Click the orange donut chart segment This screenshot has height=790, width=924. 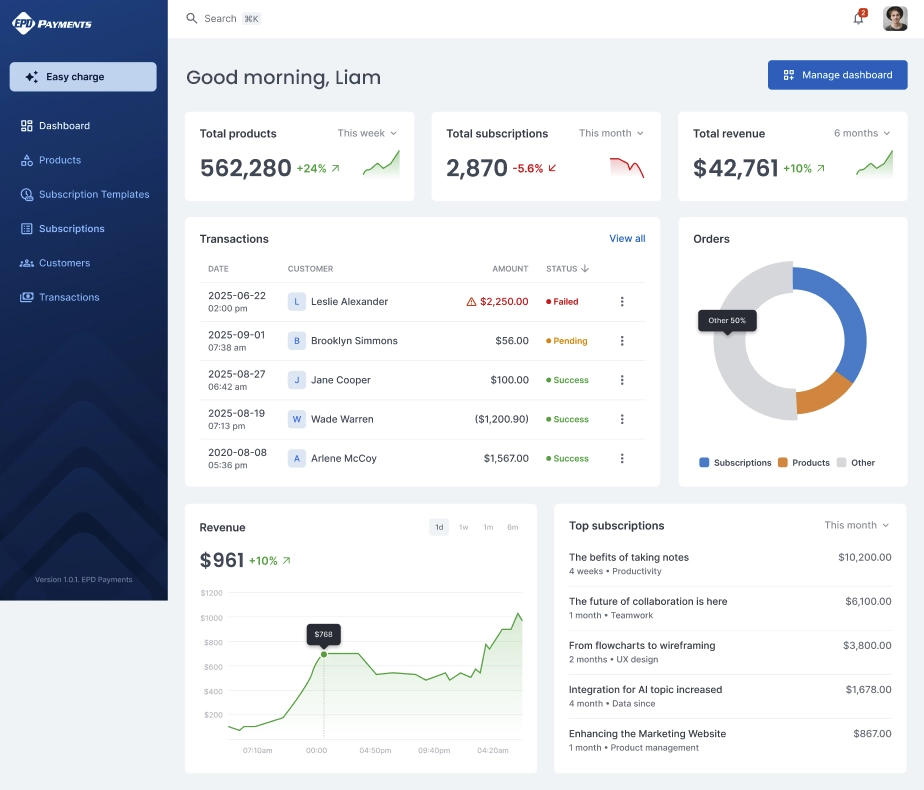pyautogui.click(x=823, y=394)
